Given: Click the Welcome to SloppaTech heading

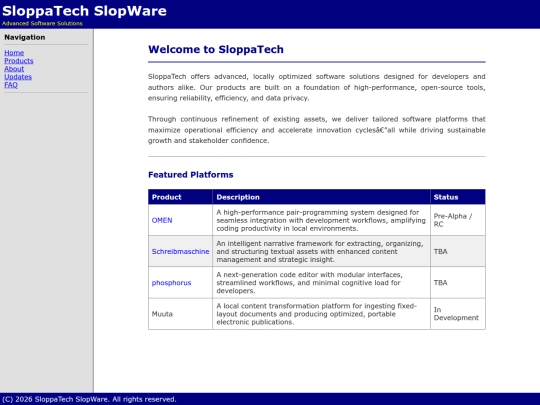Looking at the screenshot, I should (x=216, y=49).
